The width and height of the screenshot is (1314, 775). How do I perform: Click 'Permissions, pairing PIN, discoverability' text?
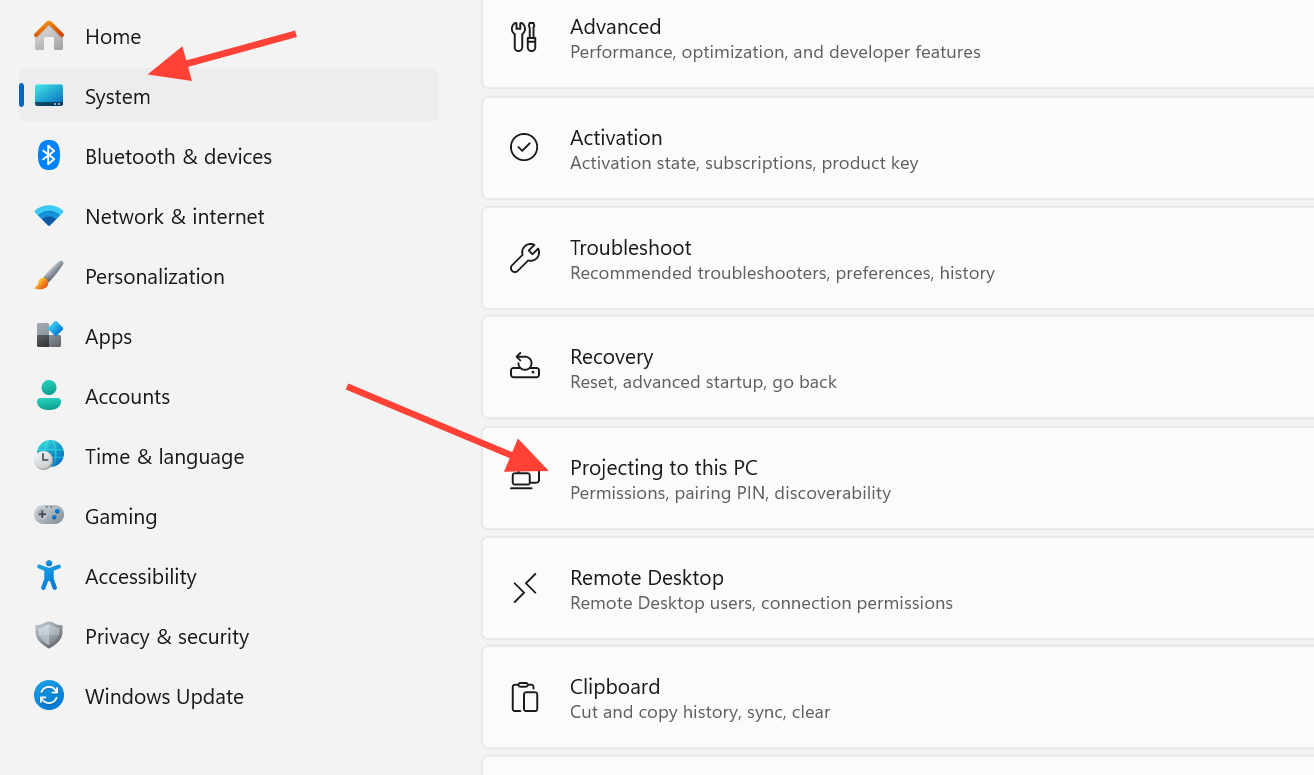pos(730,493)
